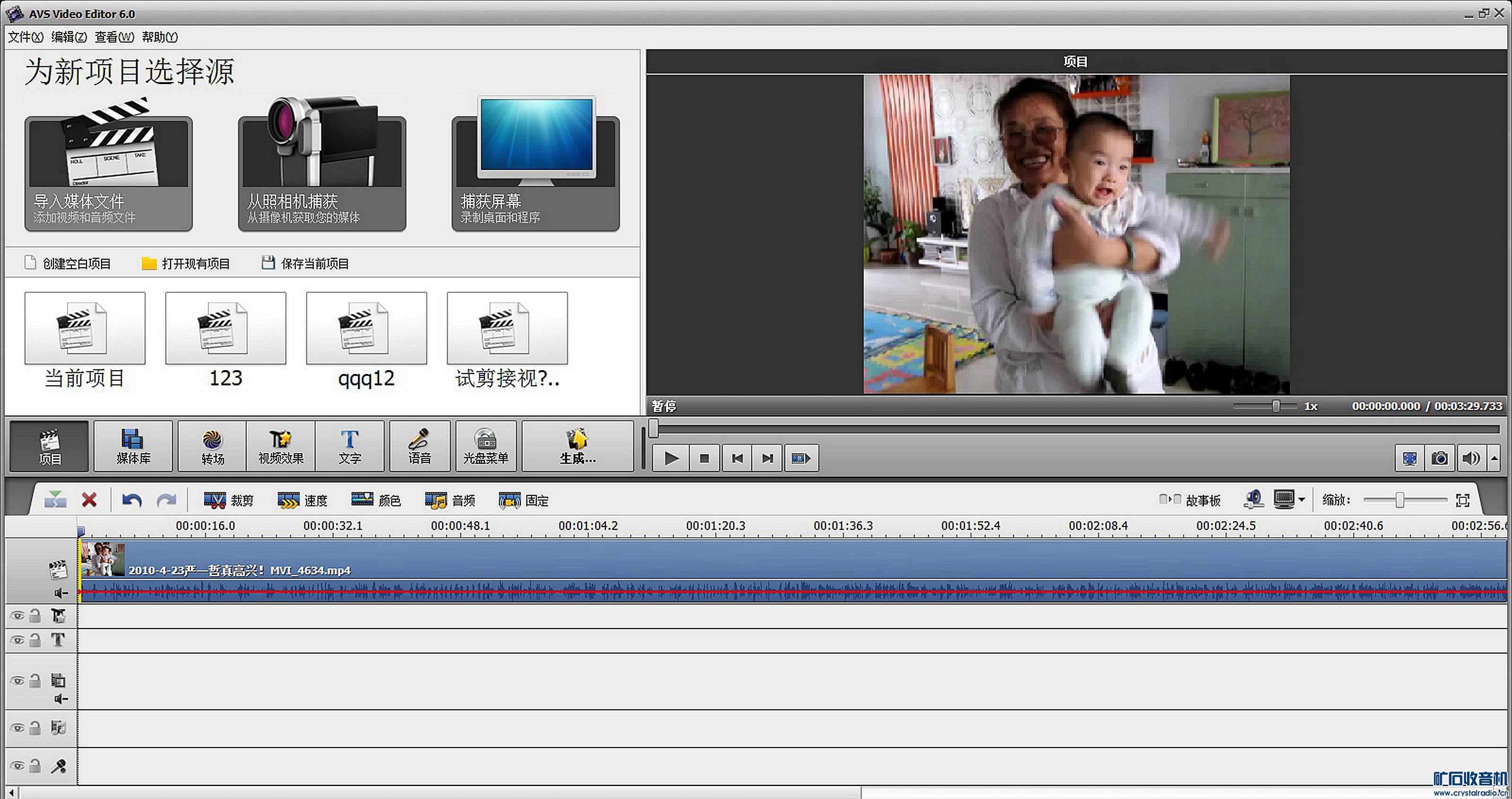Click the undo arrow icon

(x=131, y=500)
